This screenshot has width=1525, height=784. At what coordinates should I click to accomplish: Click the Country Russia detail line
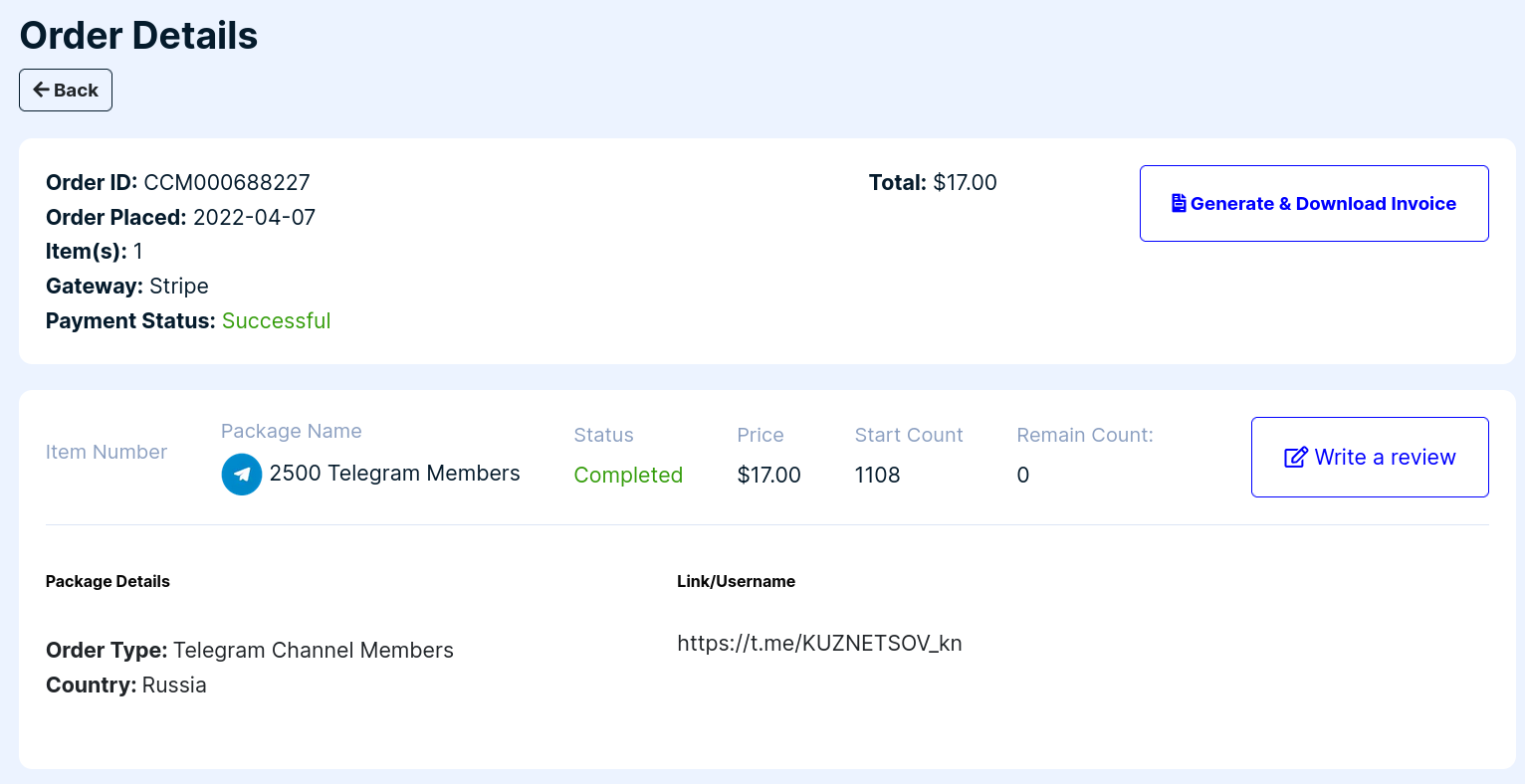pos(126,685)
